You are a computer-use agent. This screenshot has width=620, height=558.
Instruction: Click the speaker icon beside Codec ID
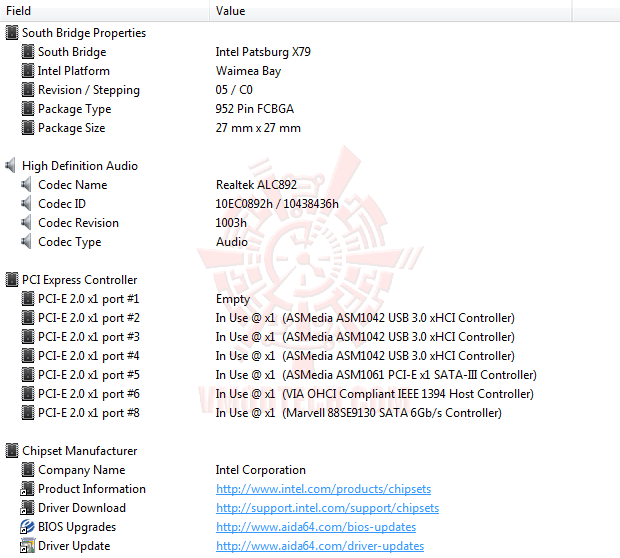[x=26, y=204]
